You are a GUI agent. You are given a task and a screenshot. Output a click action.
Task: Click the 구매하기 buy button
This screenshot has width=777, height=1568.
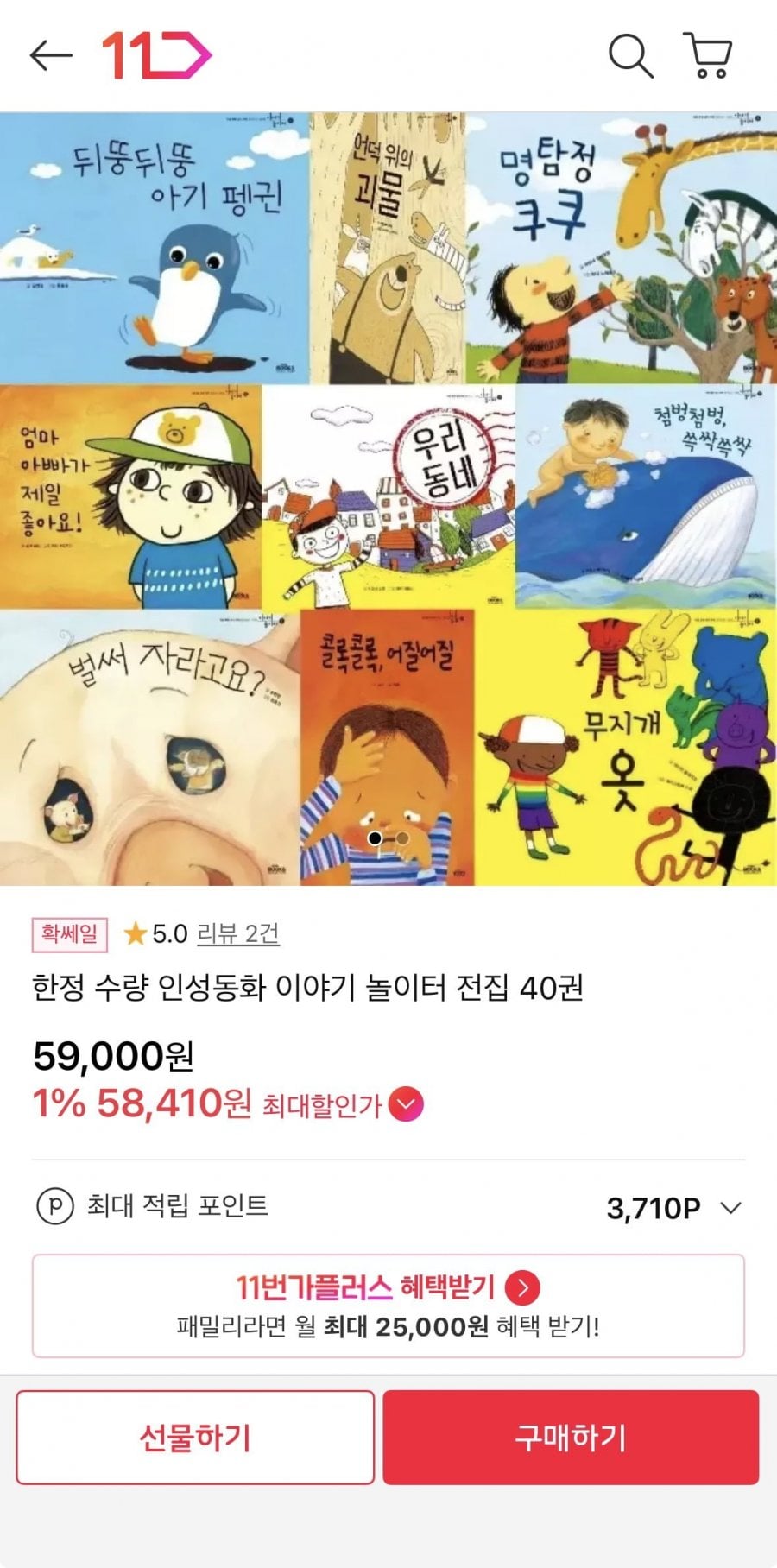click(571, 1437)
